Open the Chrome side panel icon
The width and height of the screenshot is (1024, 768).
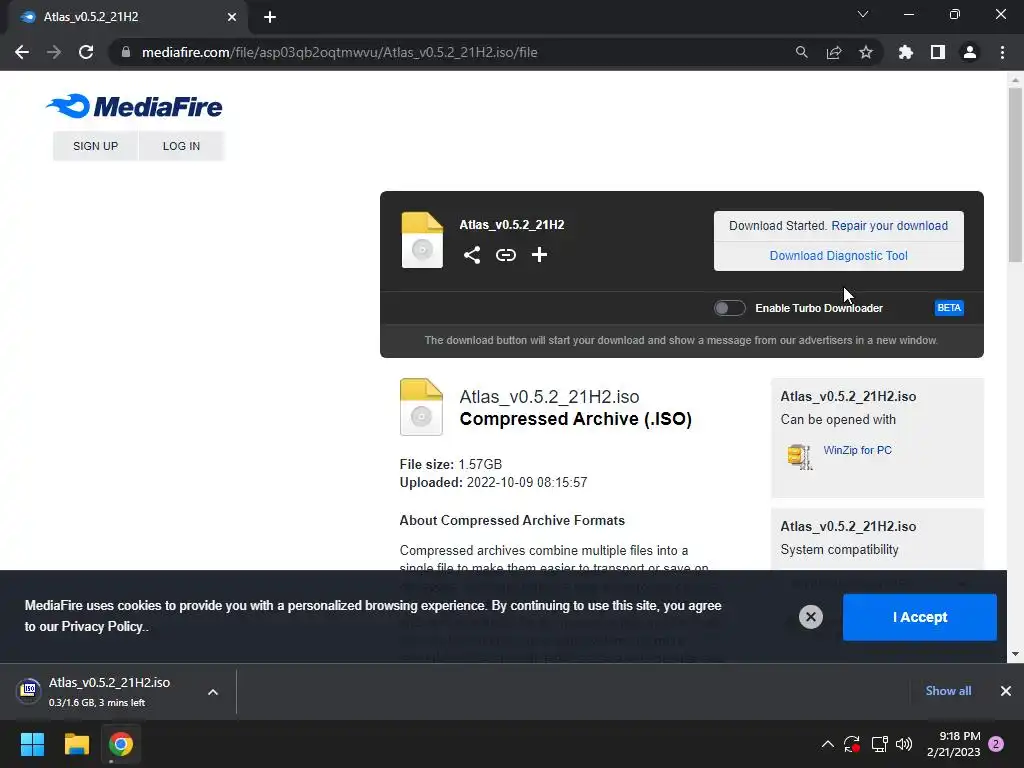coord(938,52)
